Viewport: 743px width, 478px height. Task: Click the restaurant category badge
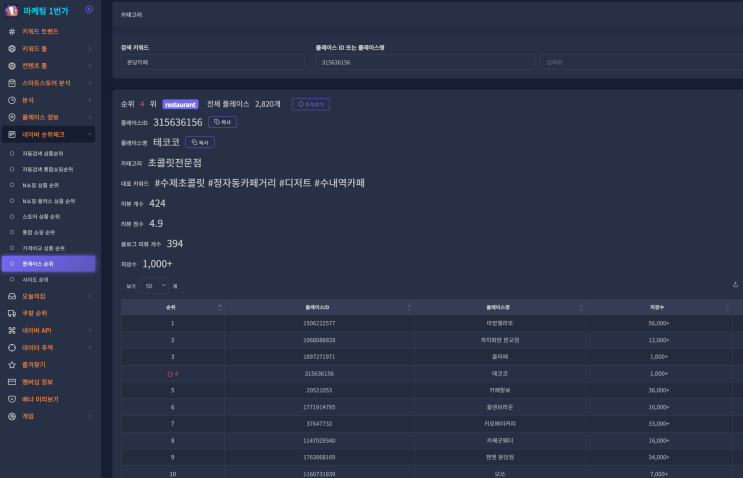pyautogui.click(x=180, y=104)
